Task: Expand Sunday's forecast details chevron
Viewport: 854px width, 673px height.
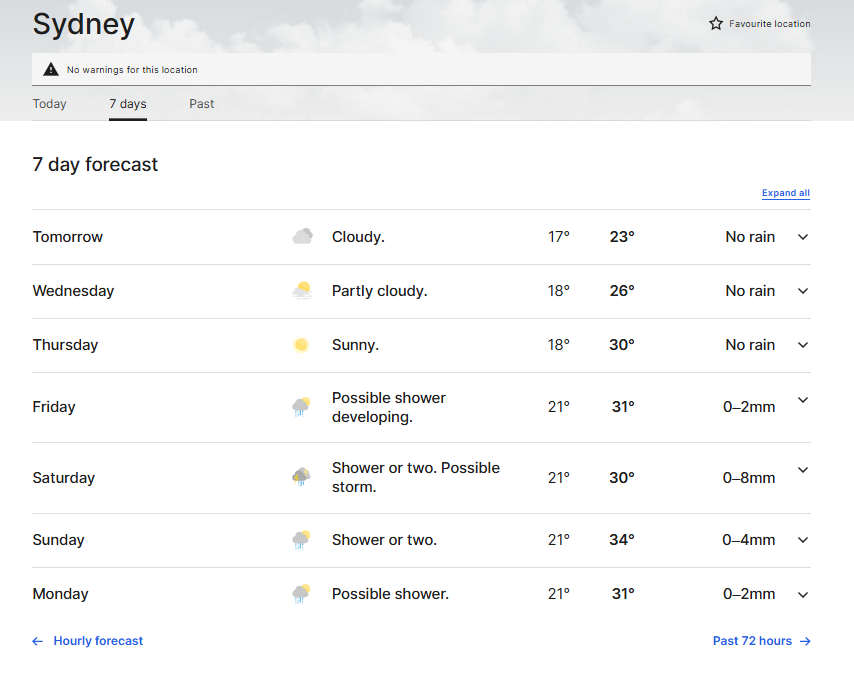Action: click(x=803, y=540)
